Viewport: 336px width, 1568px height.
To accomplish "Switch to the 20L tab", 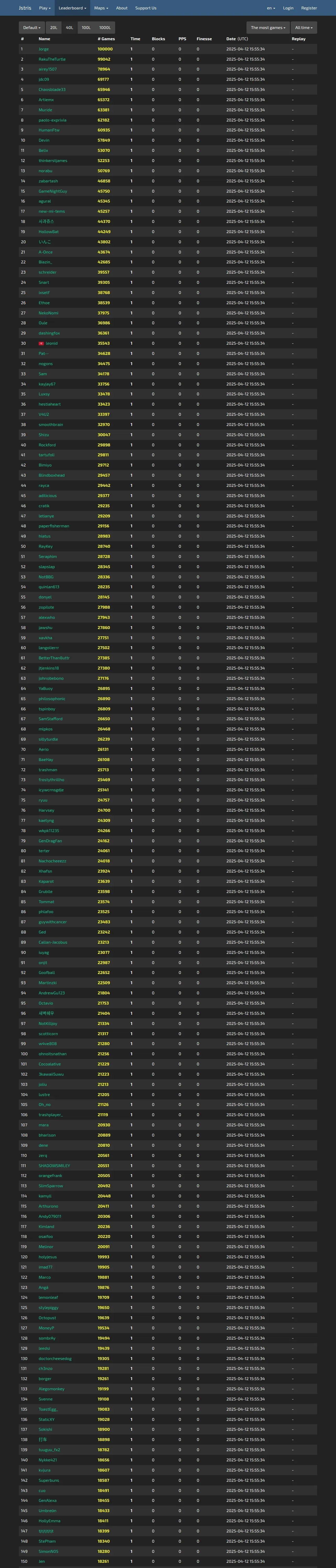I will click(54, 27).
